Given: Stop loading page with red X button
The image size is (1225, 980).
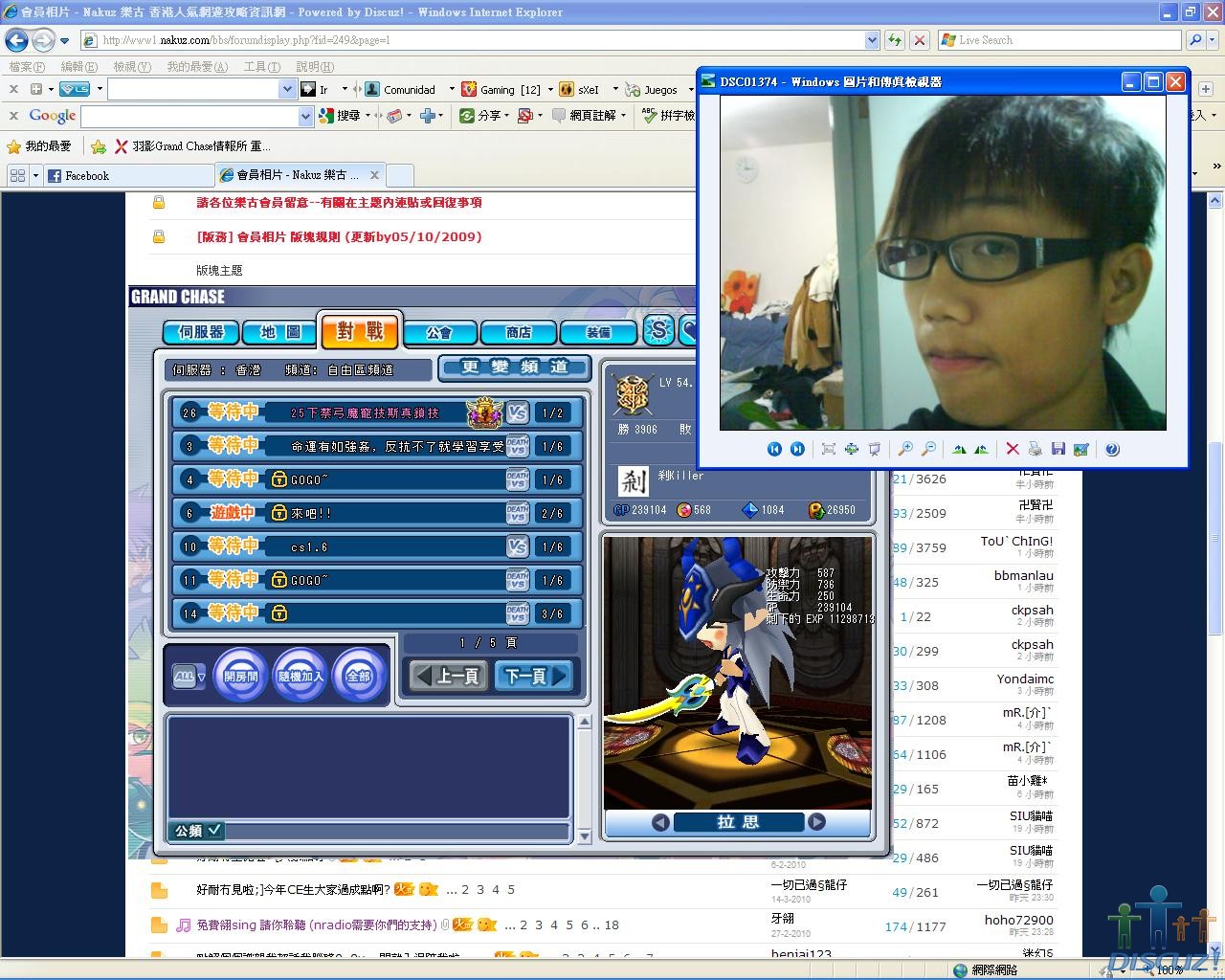Looking at the screenshot, I should click(x=919, y=40).
